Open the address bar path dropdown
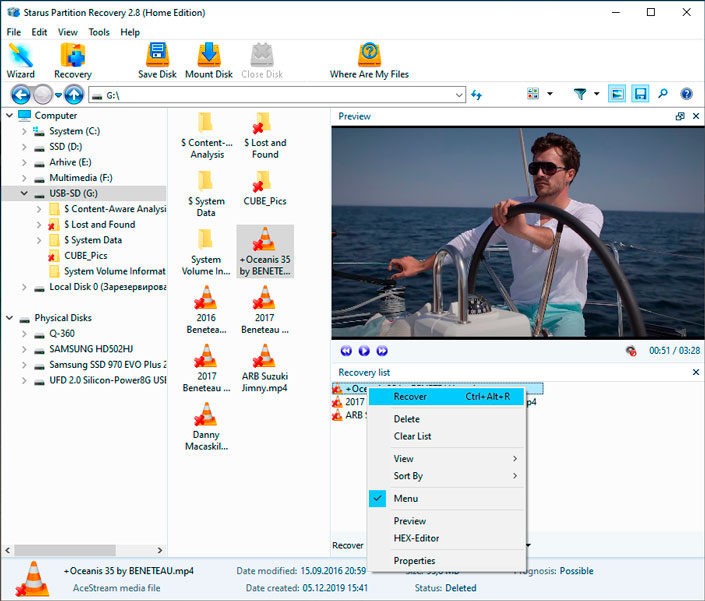Viewport: 705px width, 601px height. (x=459, y=95)
